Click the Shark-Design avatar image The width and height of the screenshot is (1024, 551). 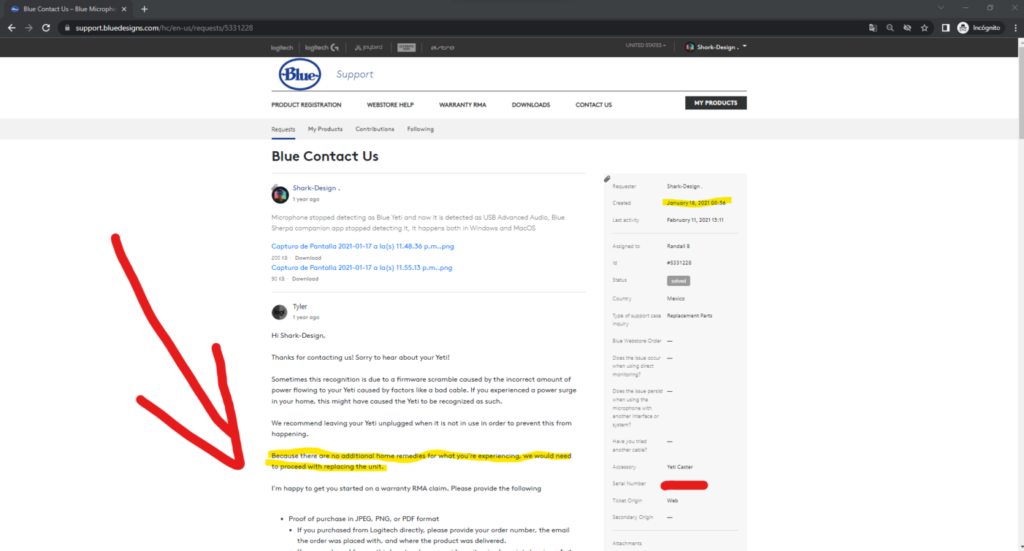coord(280,194)
